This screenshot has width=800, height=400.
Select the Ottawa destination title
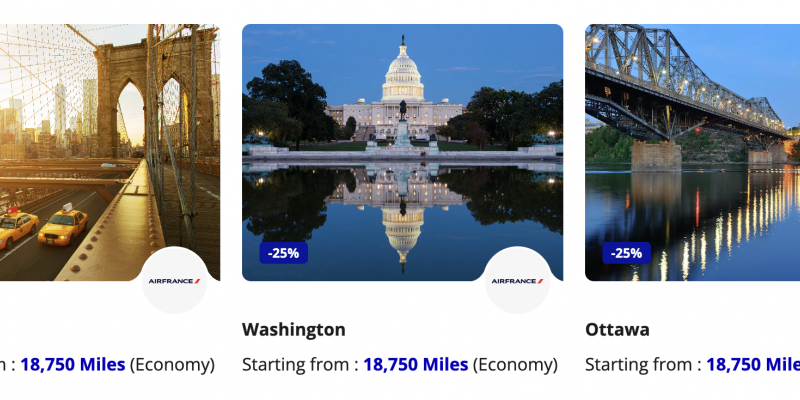click(x=617, y=329)
